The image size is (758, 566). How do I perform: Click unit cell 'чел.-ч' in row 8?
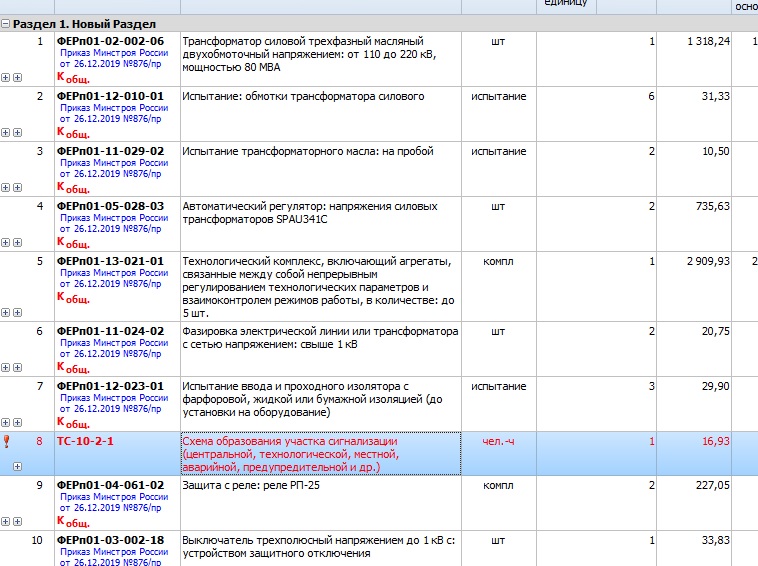pyautogui.click(x=498, y=442)
